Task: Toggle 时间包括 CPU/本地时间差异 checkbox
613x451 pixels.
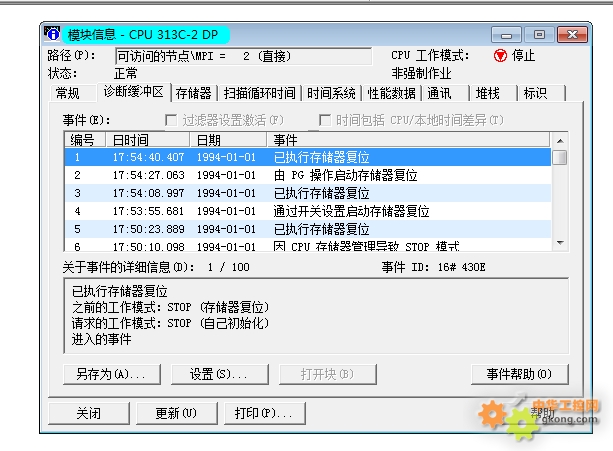Action: coord(325,120)
